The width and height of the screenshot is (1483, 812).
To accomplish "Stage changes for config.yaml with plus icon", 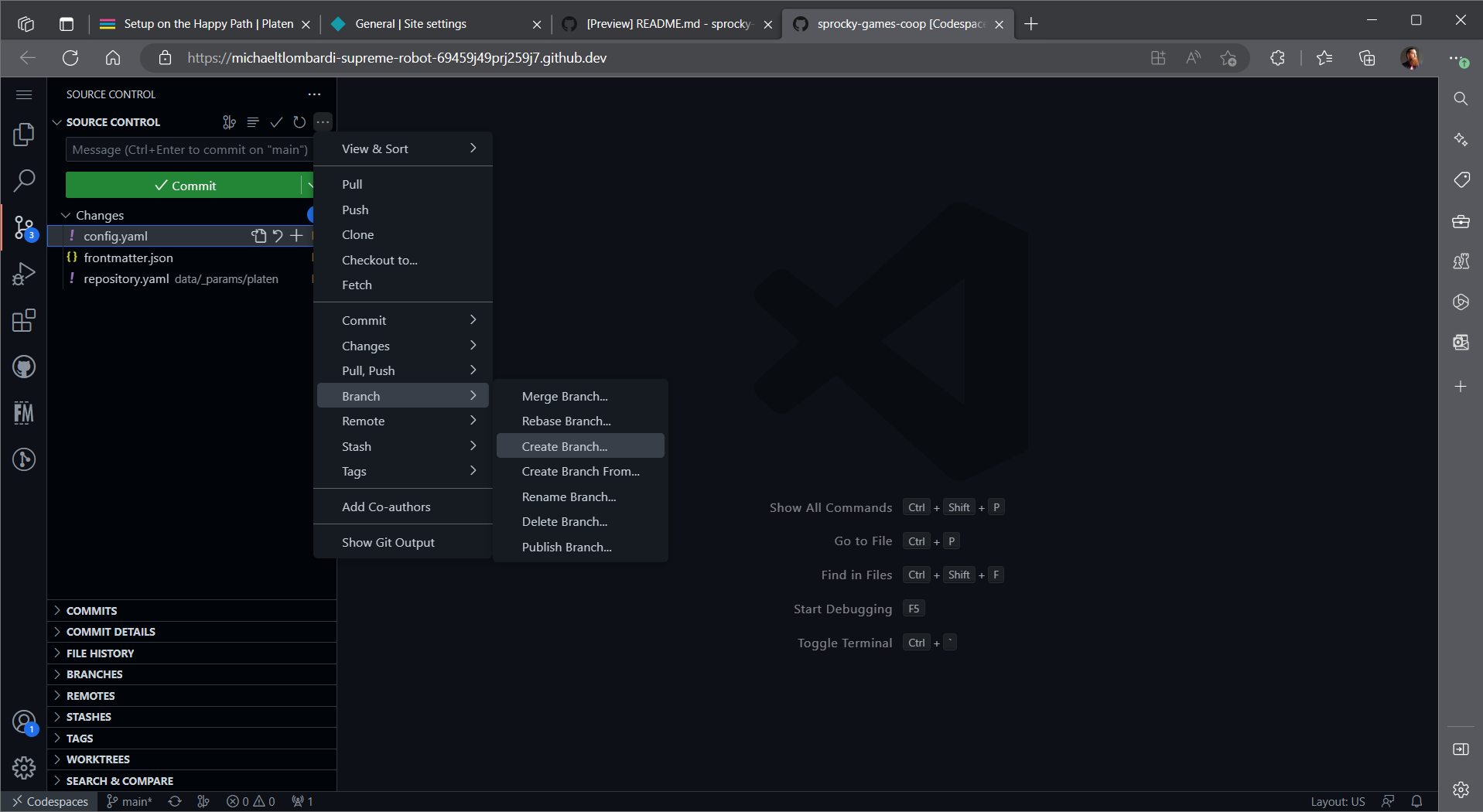I will pos(296,236).
